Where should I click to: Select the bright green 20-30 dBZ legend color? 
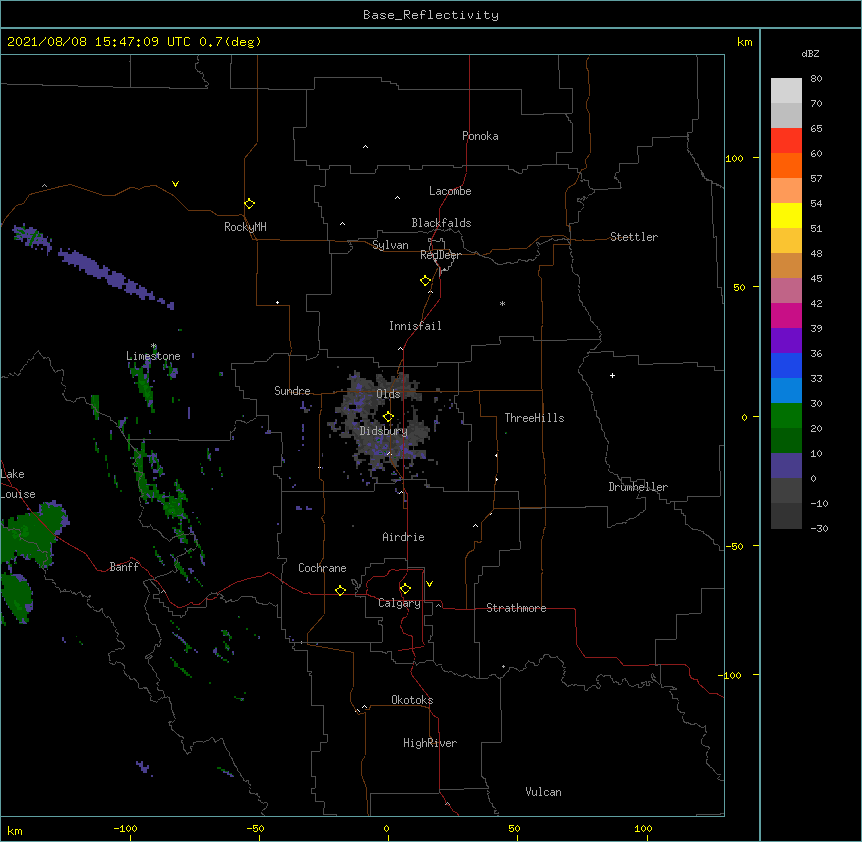(x=786, y=416)
